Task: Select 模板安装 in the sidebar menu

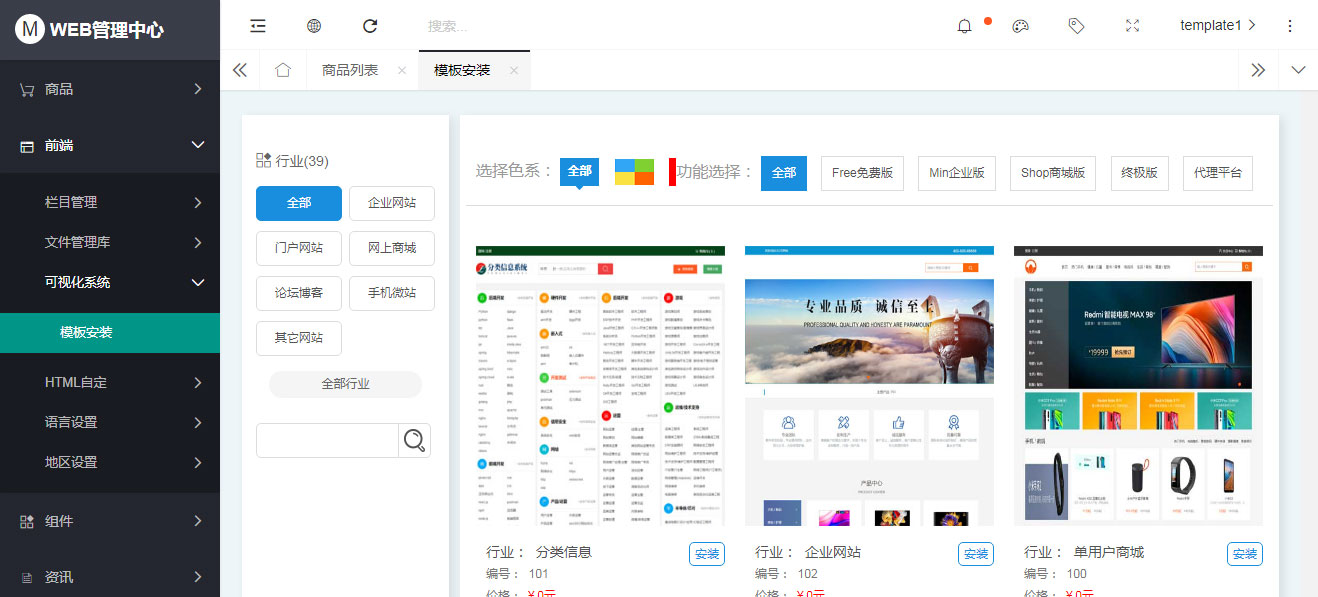Action: coord(110,332)
